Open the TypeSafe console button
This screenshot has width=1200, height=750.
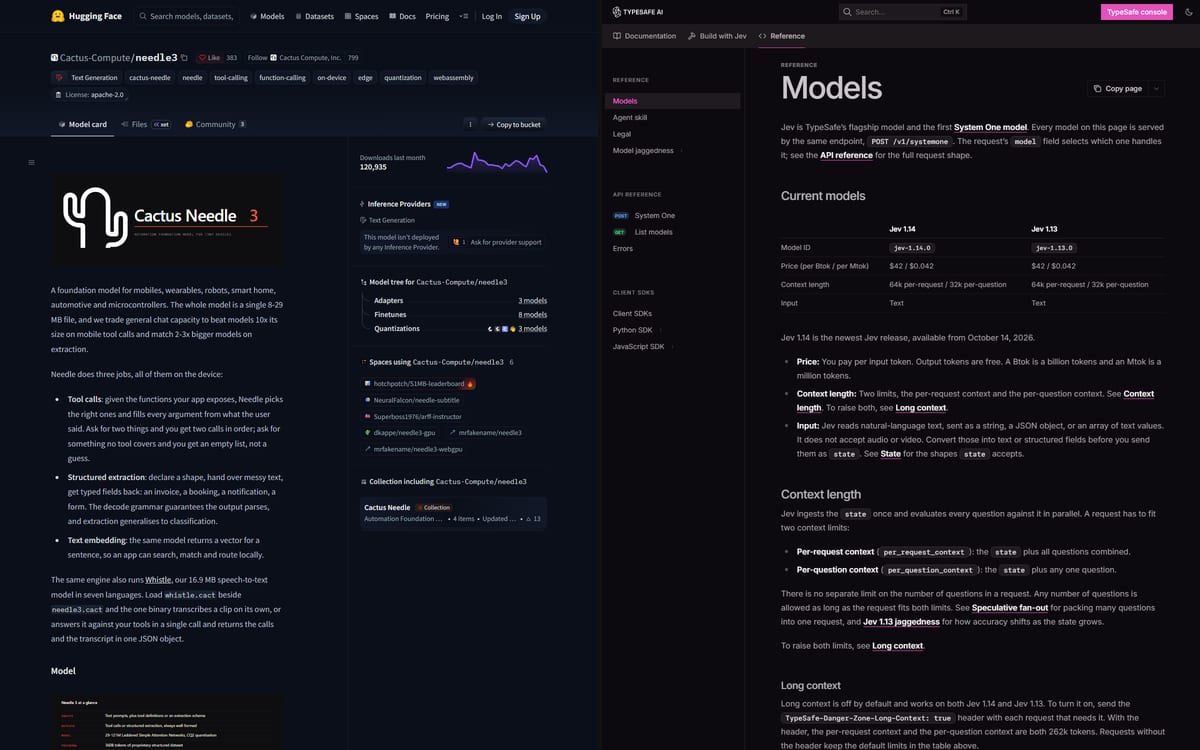[1136, 12]
